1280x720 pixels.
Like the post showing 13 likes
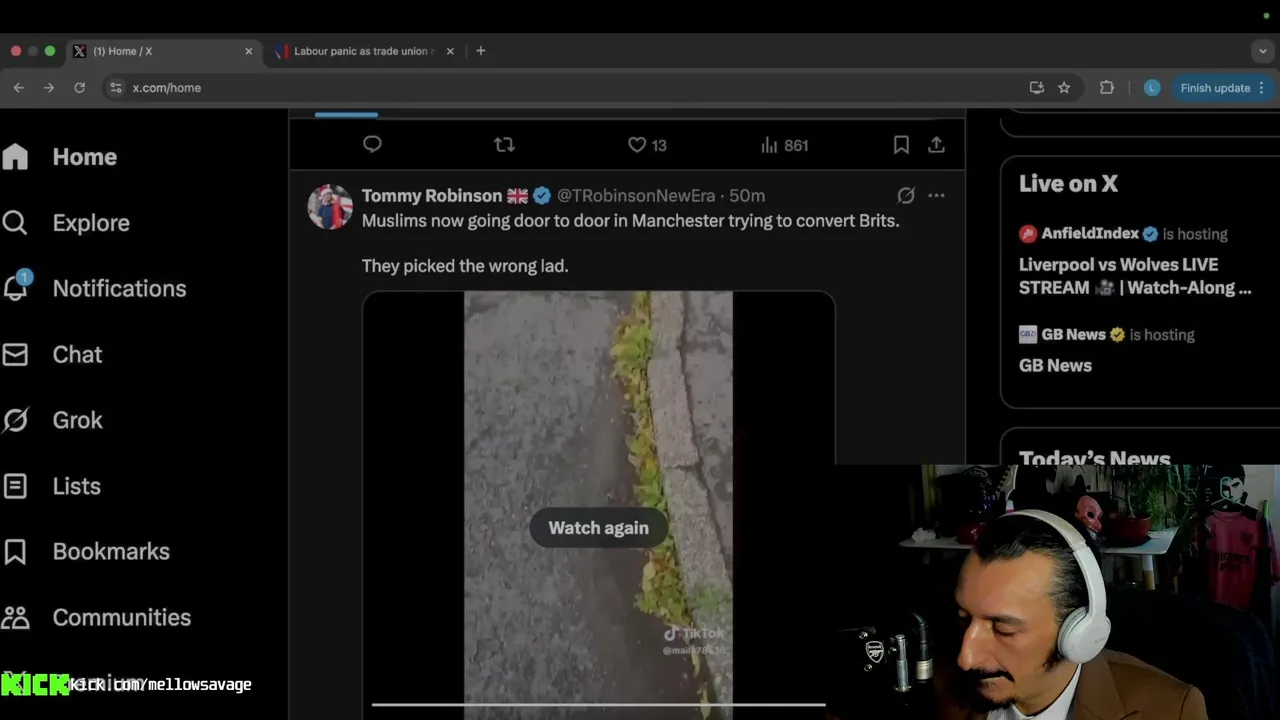click(x=637, y=145)
